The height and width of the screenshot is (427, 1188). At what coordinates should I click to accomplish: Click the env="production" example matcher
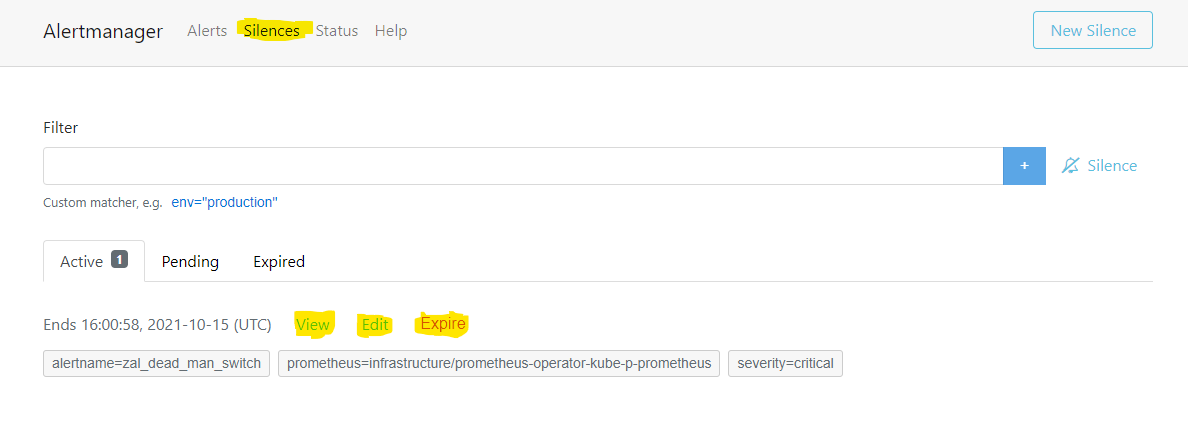pyautogui.click(x=224, y=202)
